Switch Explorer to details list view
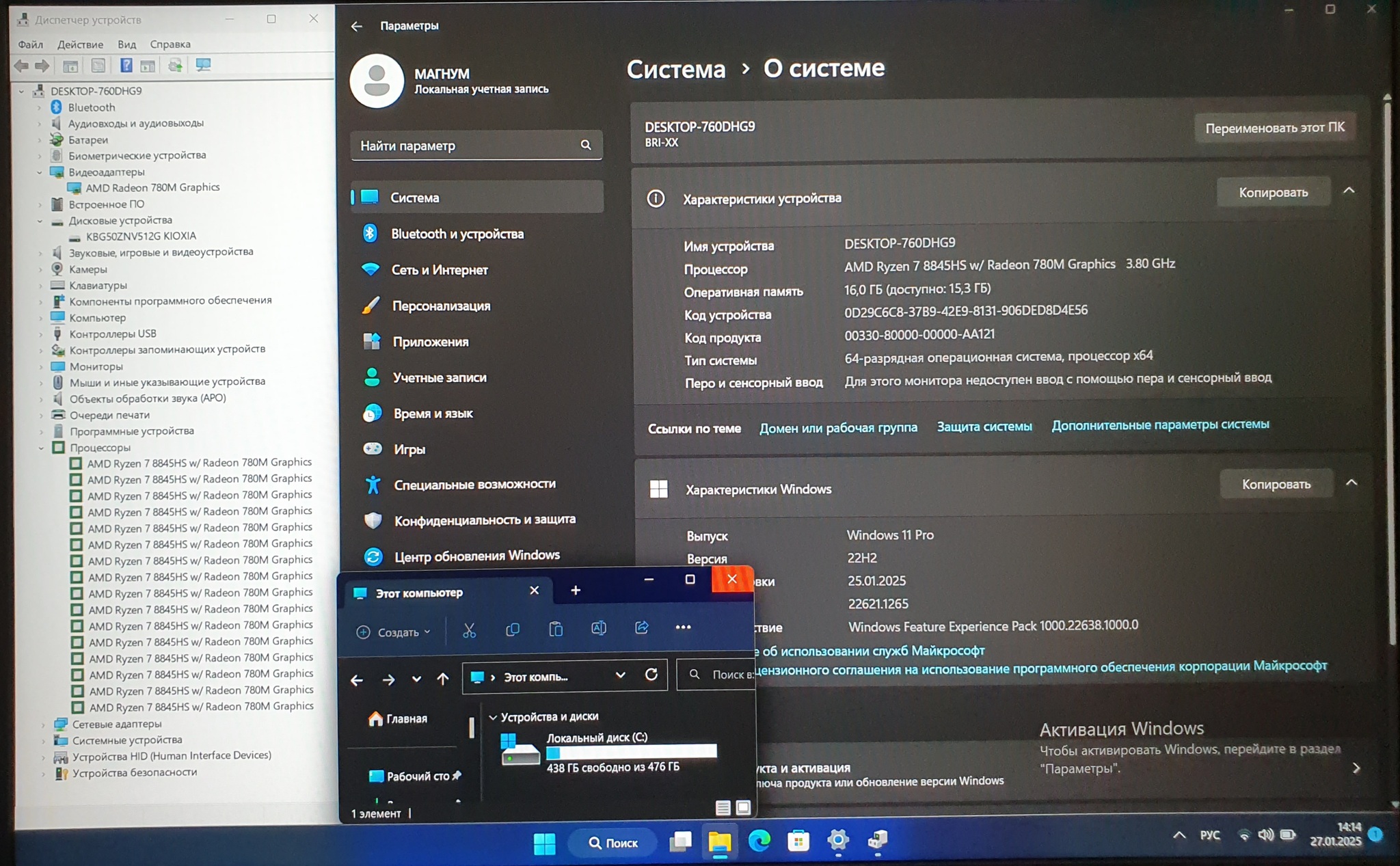 [x=723, y=808]
